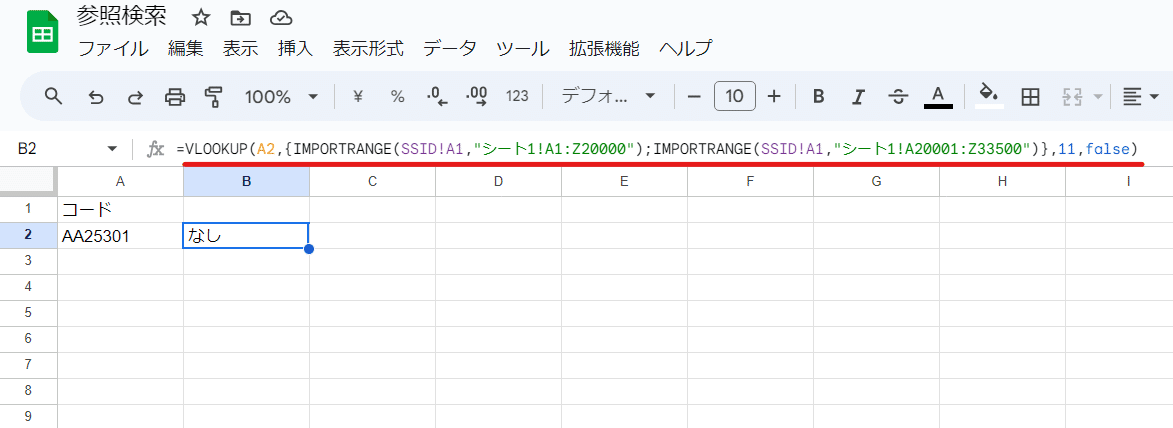Open the 123 number formats menu
Viewport: 1173px width, 428px height.
[517, 96]
